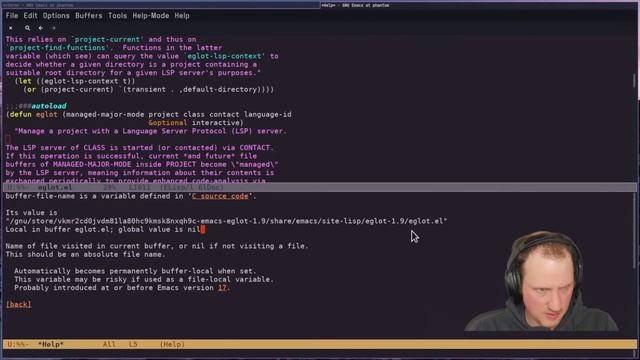Click 'All' position indicator in Help mode line

pos(109,344)
